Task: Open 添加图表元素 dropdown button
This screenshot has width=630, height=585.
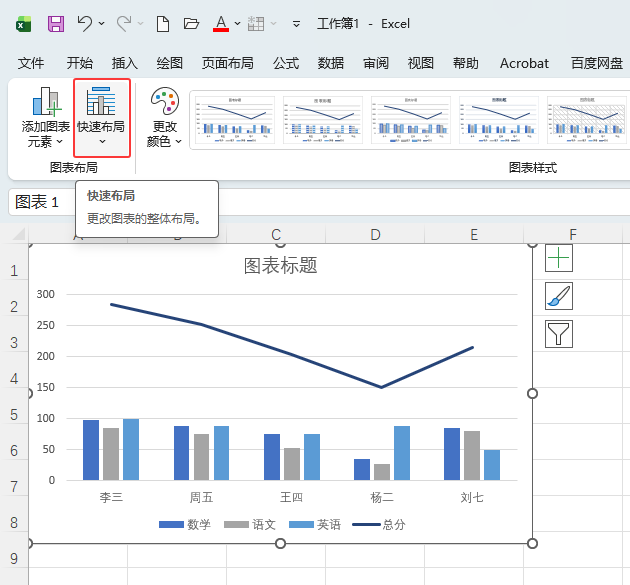Action: tap(45, 117)
